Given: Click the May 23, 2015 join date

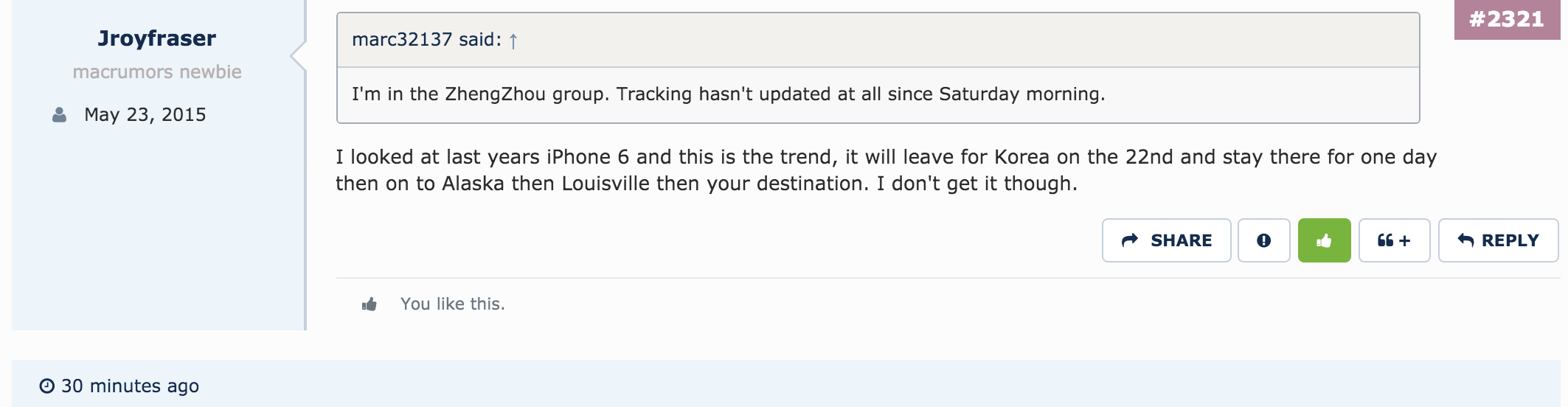Looking at the screenshot, I should click(x=145, y=115).
